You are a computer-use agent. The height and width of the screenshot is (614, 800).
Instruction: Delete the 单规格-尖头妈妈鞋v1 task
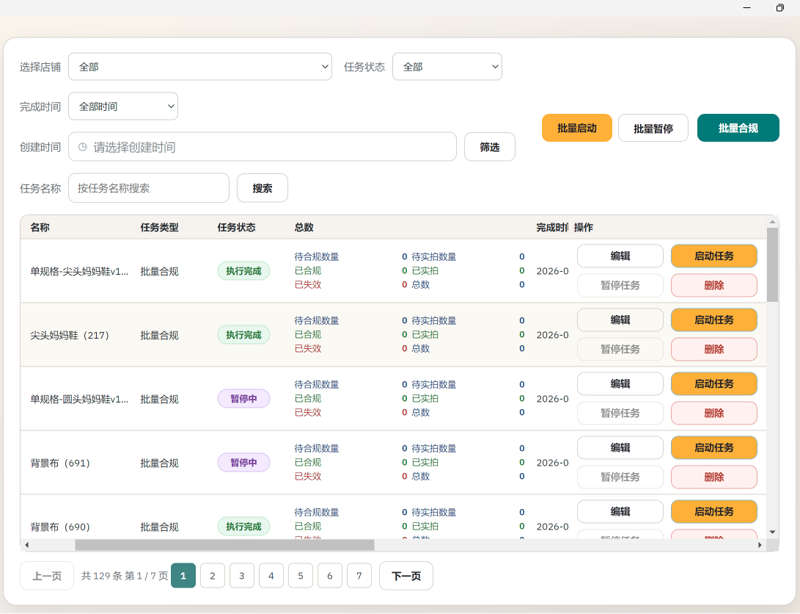pos(714,285)
